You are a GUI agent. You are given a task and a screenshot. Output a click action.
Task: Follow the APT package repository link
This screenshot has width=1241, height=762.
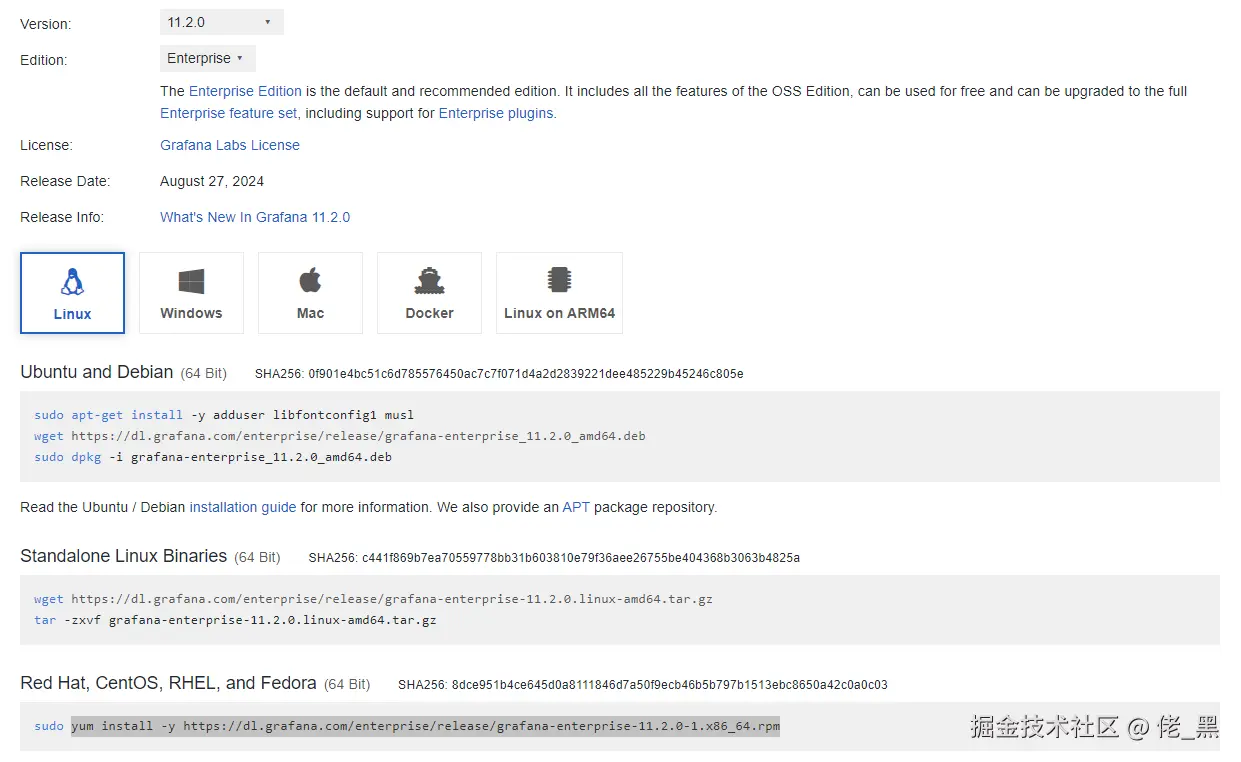pyautogui.click(x=576, y=507)
